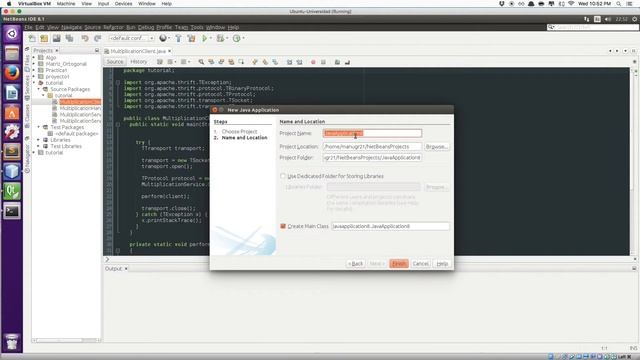This screenshot has height=360, width=640.
Task: Click the Save All toolbar icon
Action: [69, 38]
